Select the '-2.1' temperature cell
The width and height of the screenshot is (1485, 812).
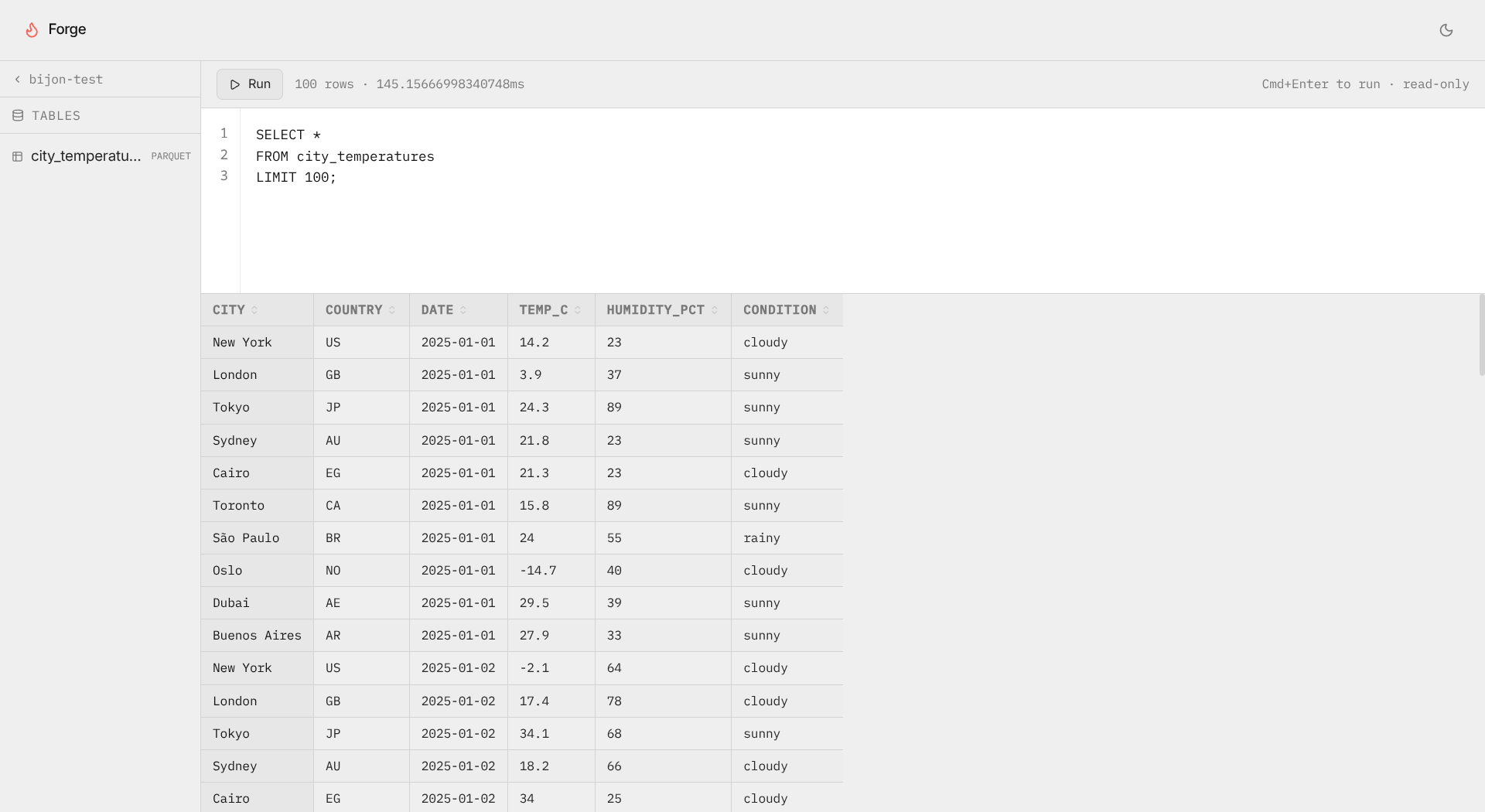point(551,668)
